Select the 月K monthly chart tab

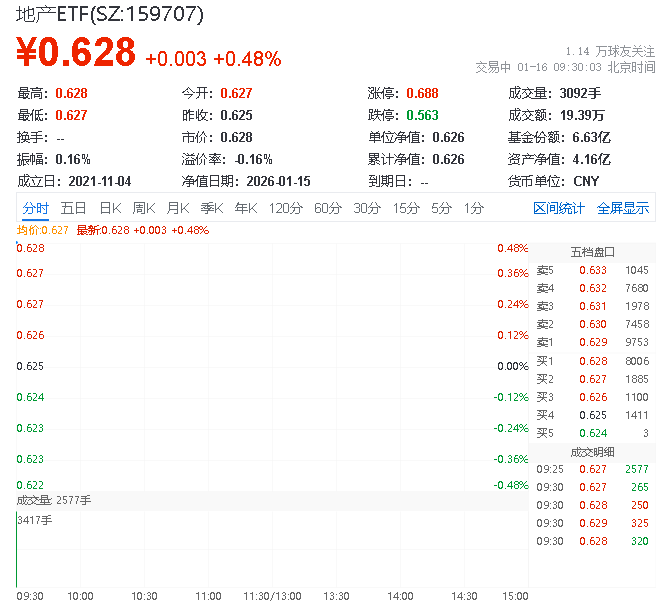pos(178,208)
